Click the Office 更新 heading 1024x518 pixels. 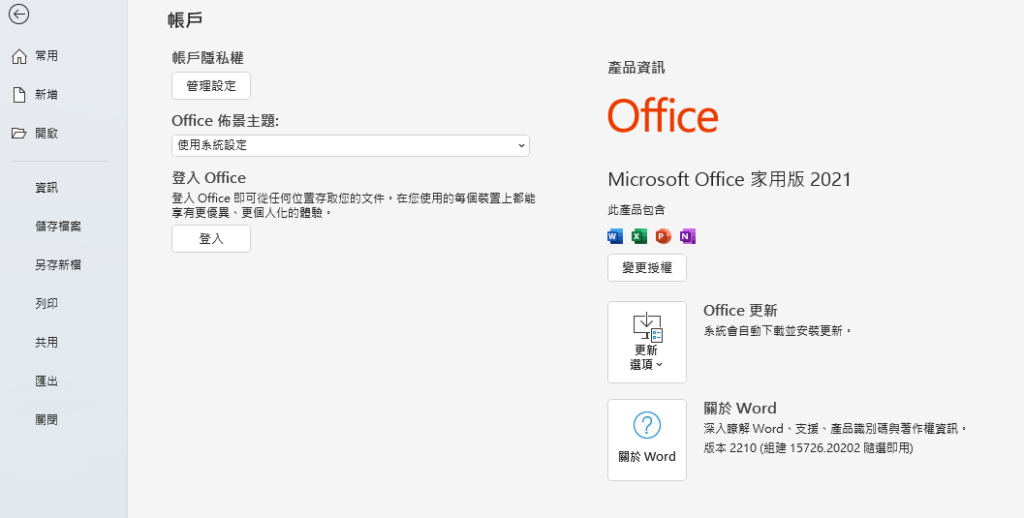point(740,310)
